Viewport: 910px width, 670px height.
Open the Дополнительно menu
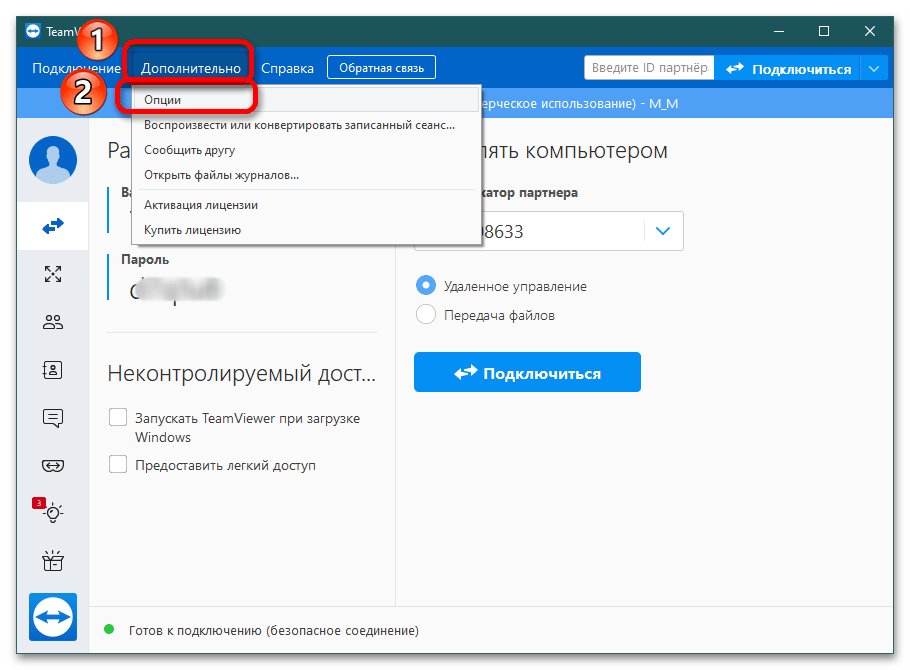point(191,69)
